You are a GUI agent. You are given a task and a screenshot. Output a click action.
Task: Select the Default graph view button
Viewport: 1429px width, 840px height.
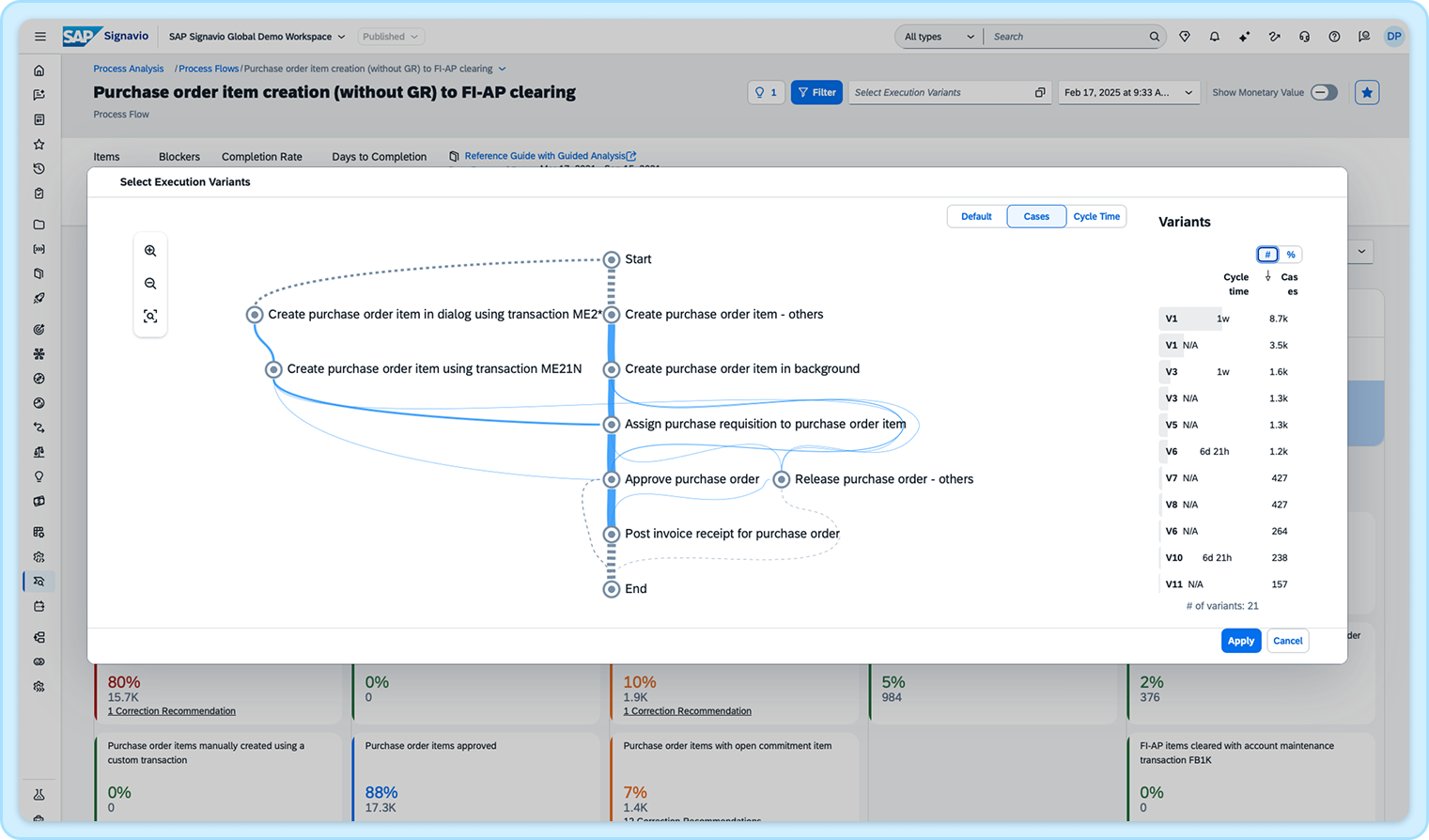click(976, 216)
